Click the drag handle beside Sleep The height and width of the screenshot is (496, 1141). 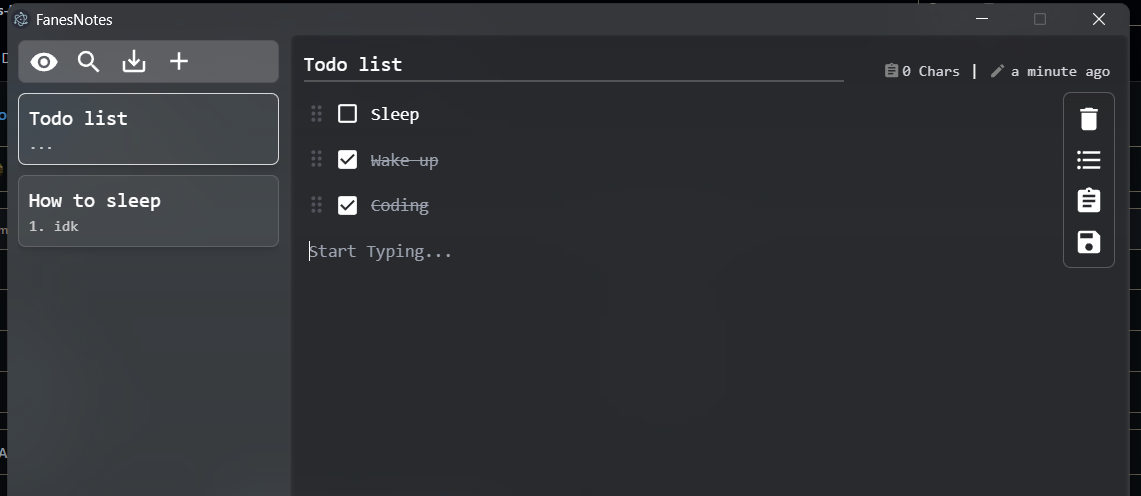317,113
